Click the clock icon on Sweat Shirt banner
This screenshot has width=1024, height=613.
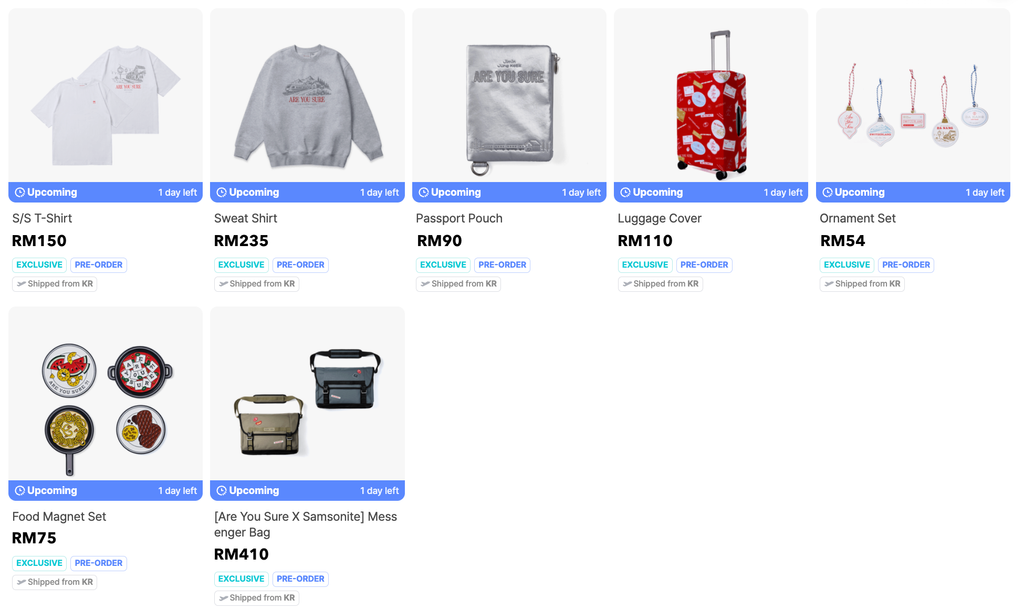[221, 193]
